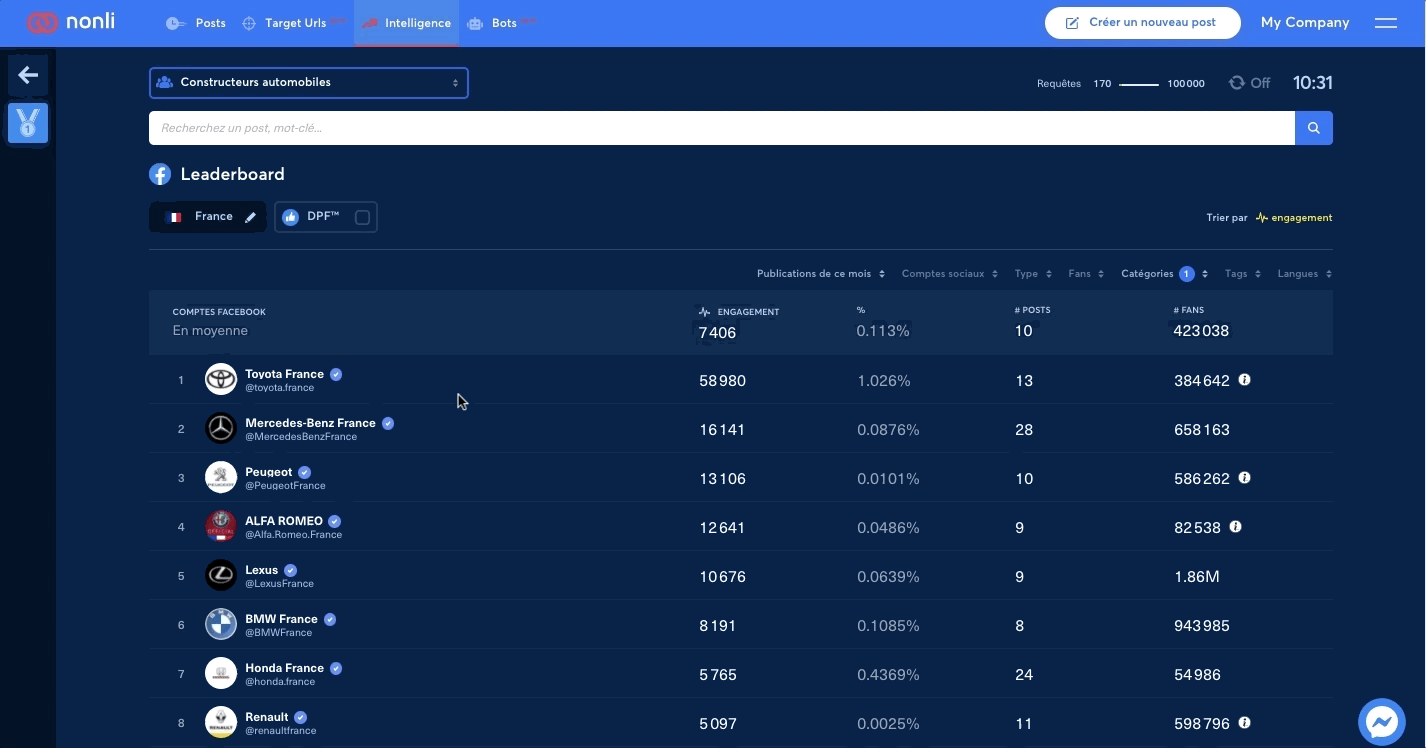Click the search magnifier button
1426x748 pixels.
pyautogui.click(x=1314, y=128)
